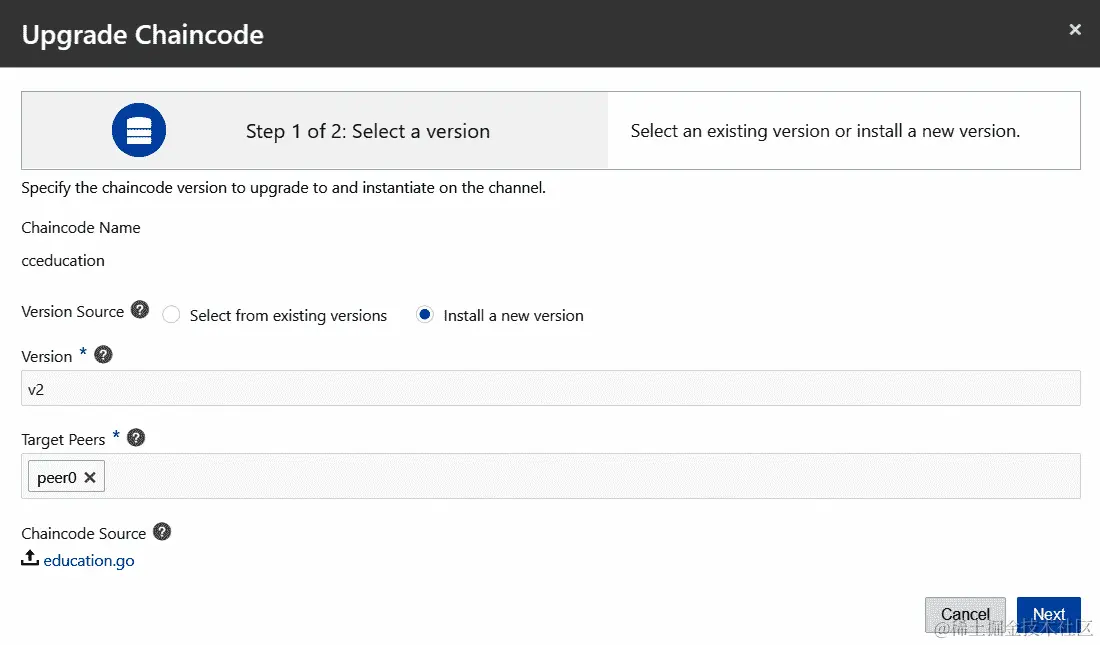1100x645 pixels.
Task: Click Chaincode Source help question mark
Action: [162, 532]
